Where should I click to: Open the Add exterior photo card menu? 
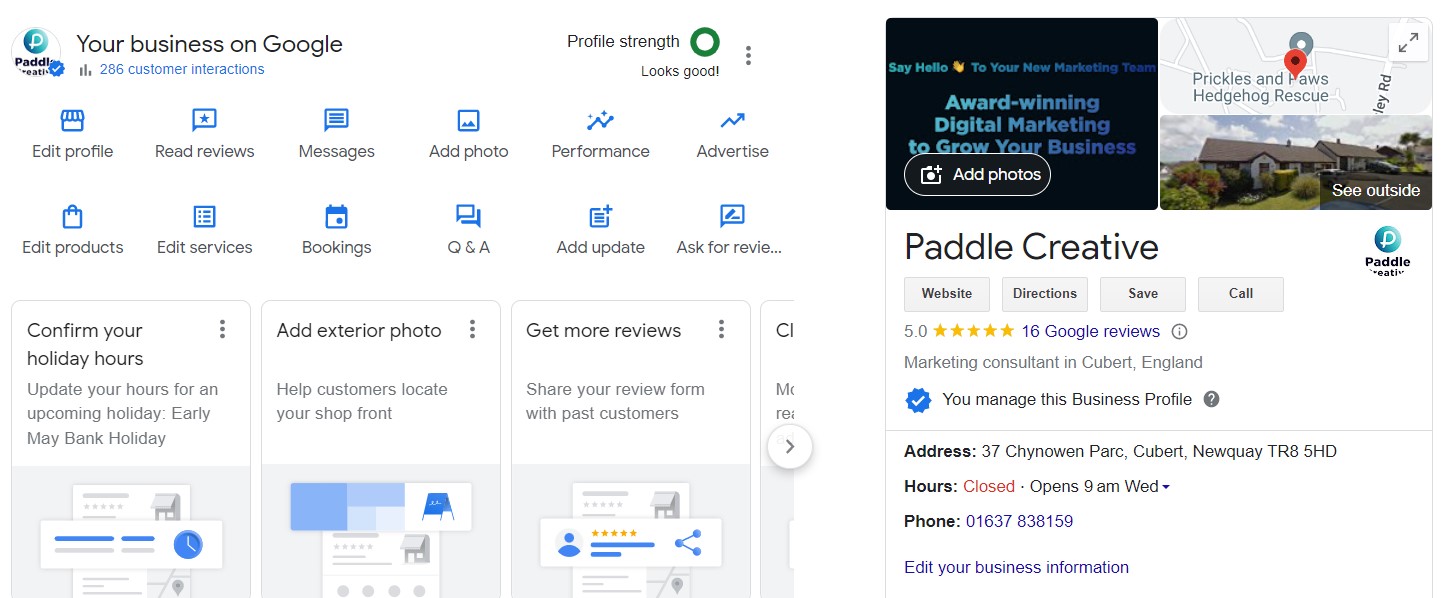472,328
